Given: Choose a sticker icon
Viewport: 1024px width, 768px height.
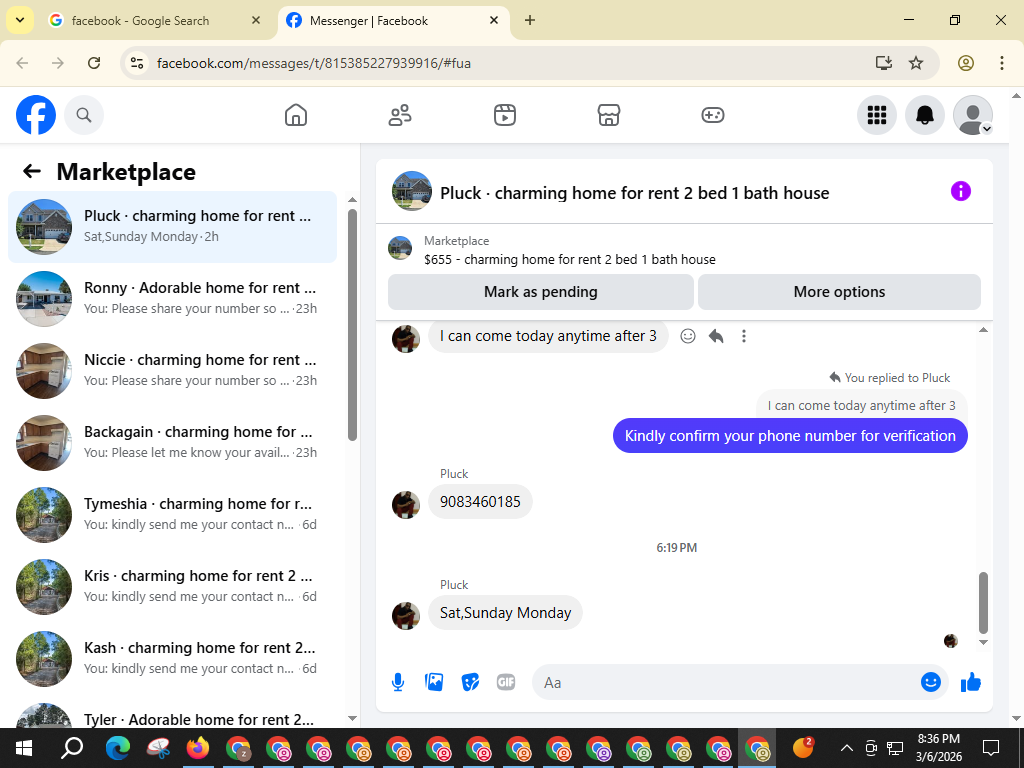Looking at the screenshot, I should point(470,682).
